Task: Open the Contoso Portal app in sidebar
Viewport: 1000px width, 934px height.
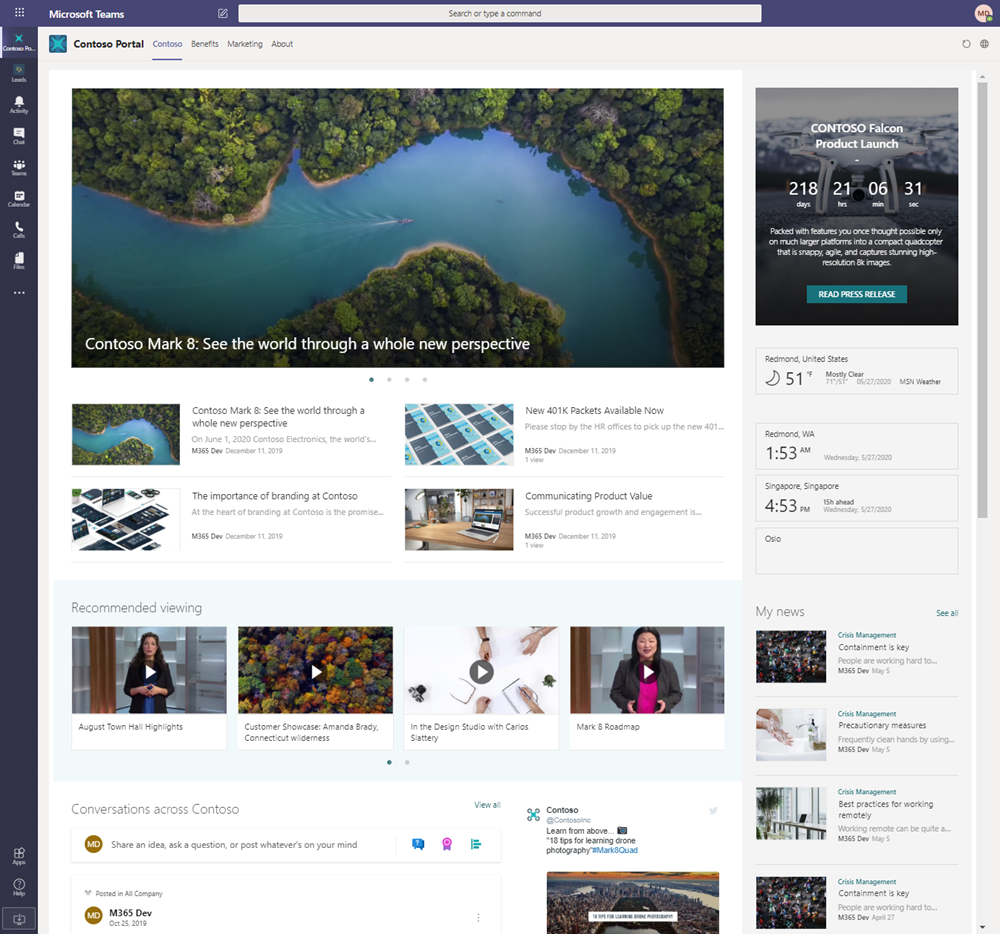Action: click(18, 42)
